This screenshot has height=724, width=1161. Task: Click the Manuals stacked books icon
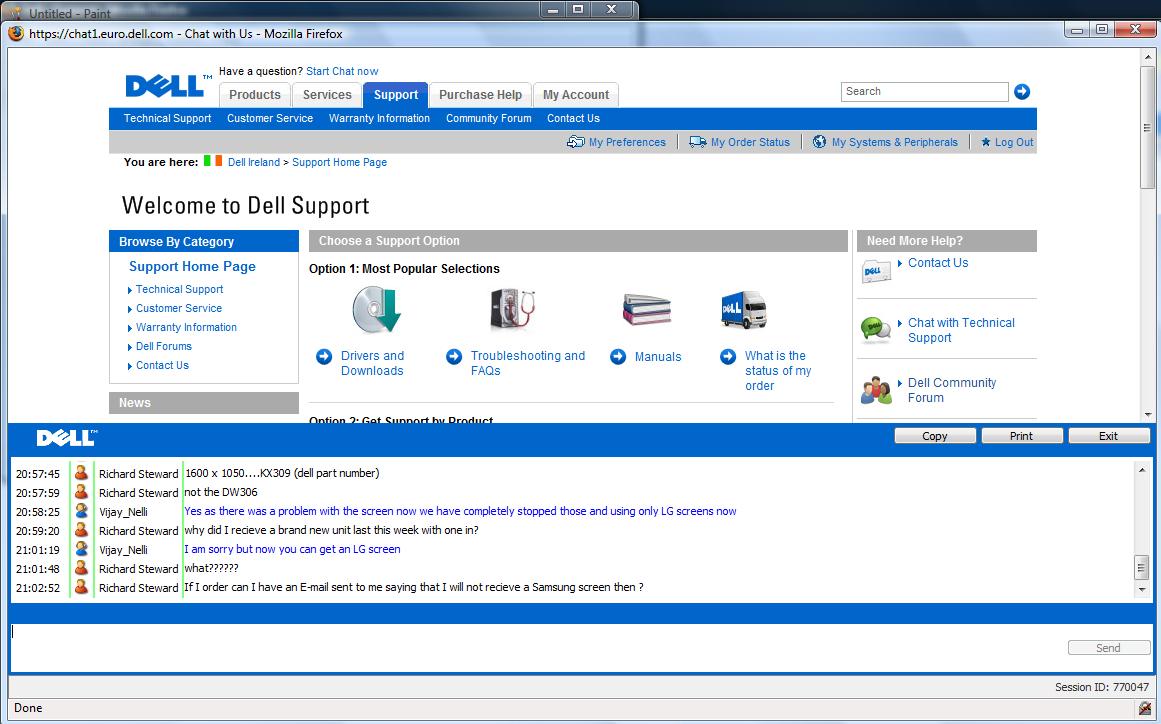point(646,309)
